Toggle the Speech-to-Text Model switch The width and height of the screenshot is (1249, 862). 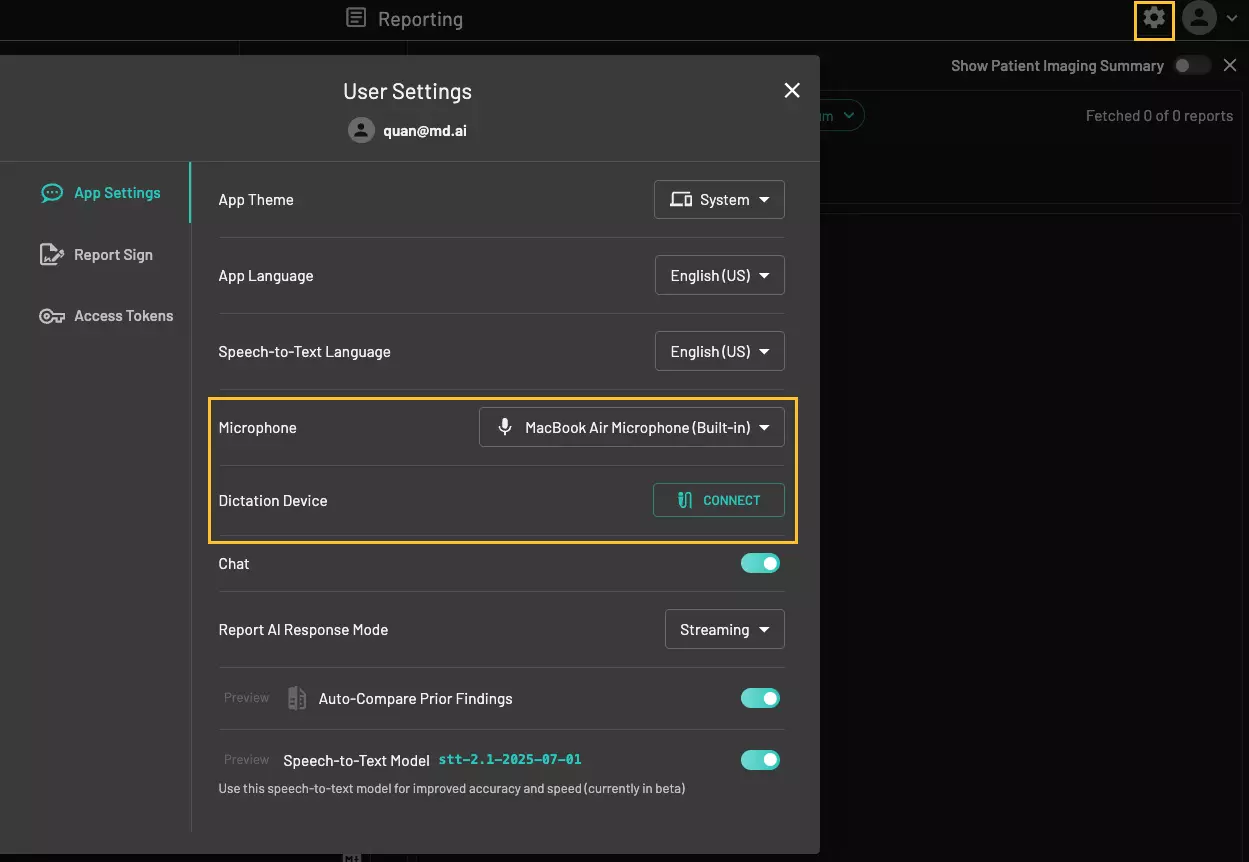pyautogui.click(x=760, y=760)
